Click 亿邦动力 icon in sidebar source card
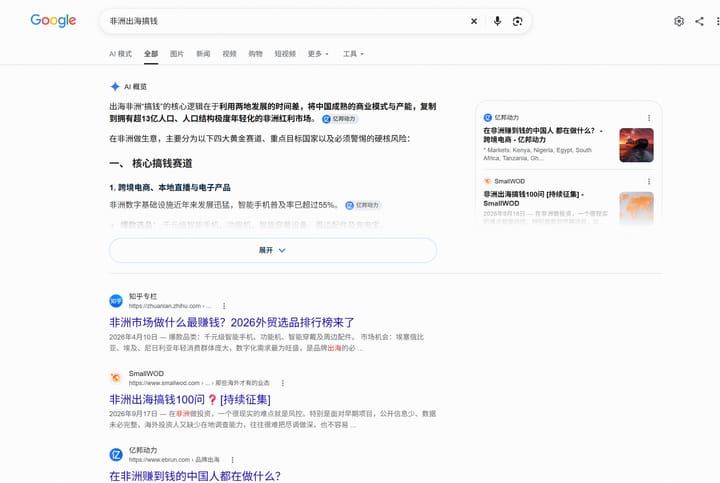720x483 pixels. pyautogui.click(x=488, y=118)
